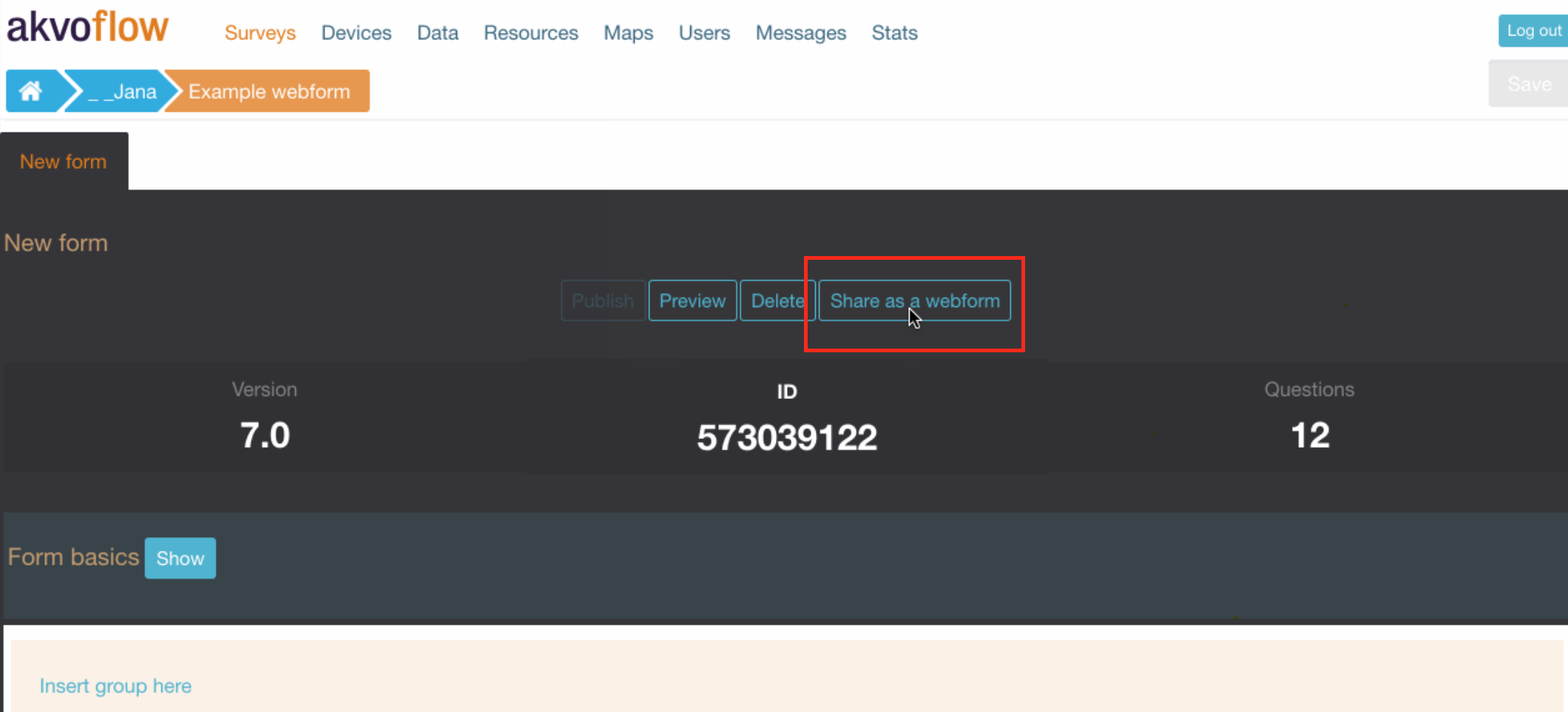1568x712 pixels.
Task: Click the Version label
Action: 265,389
